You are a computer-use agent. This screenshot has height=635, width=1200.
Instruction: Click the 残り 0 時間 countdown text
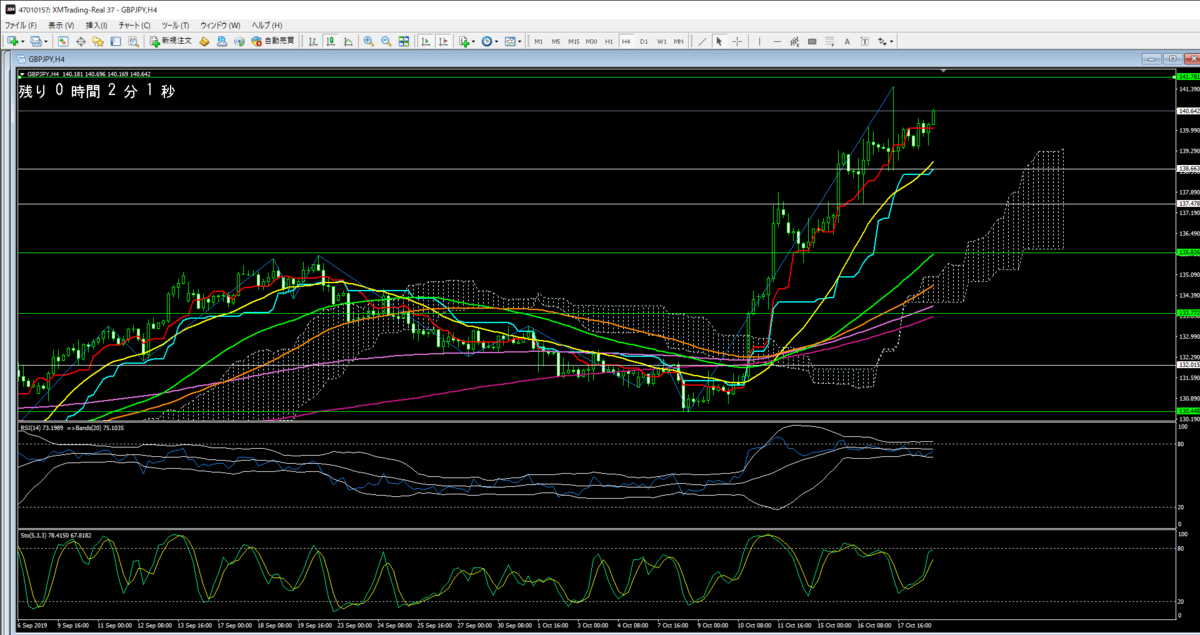pos(97,91)
